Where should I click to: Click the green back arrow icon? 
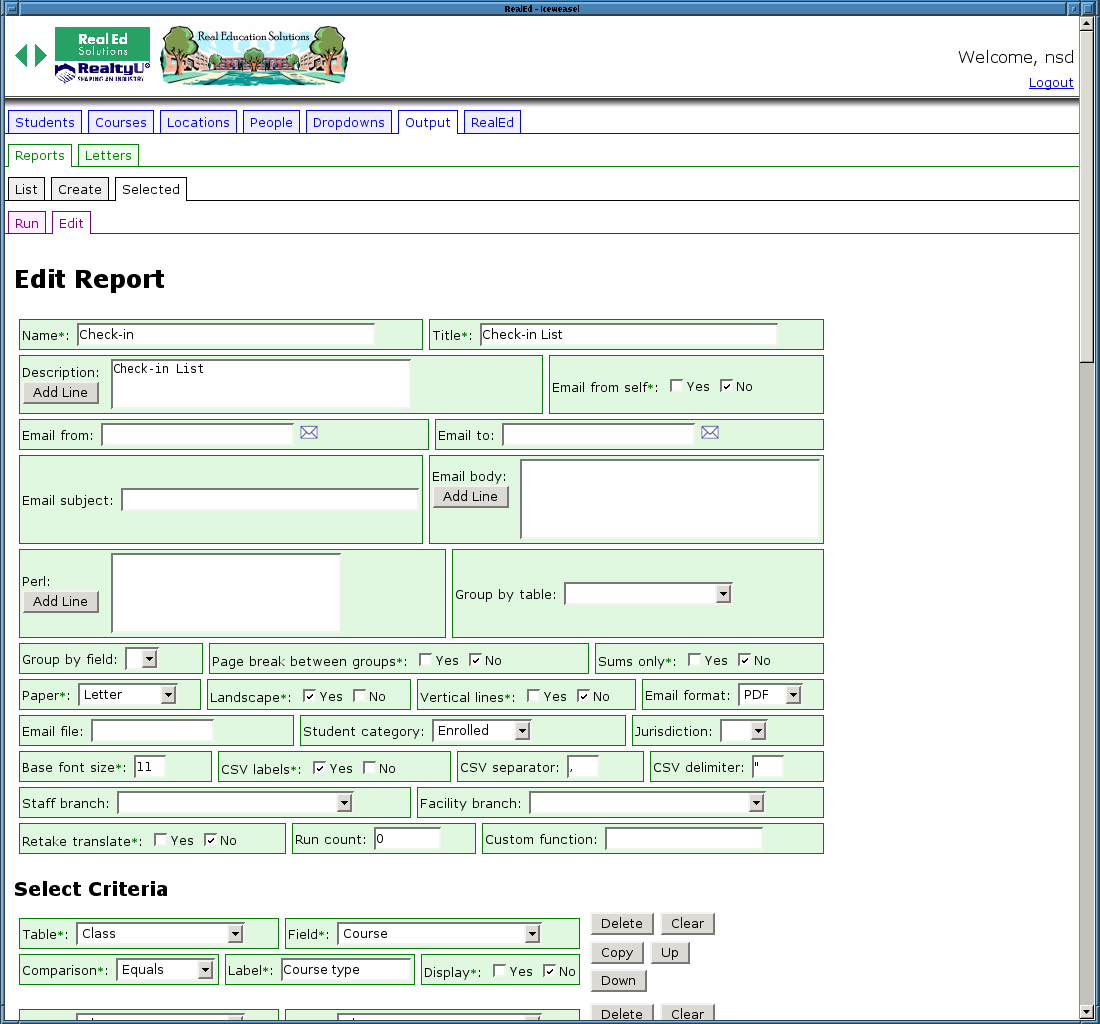(21, 56)
